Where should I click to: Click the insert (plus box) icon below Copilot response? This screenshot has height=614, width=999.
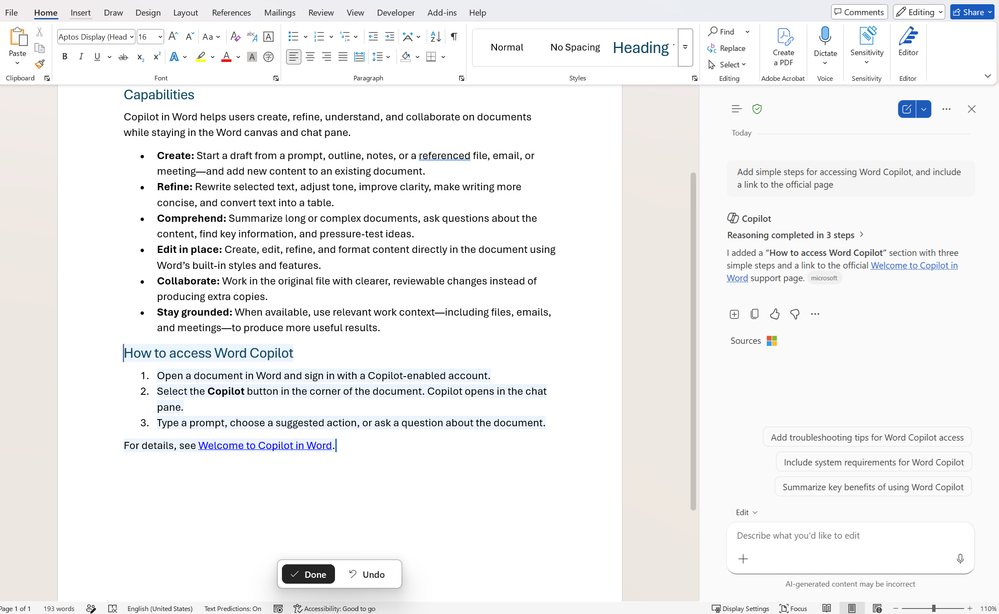tap(734, 314)
